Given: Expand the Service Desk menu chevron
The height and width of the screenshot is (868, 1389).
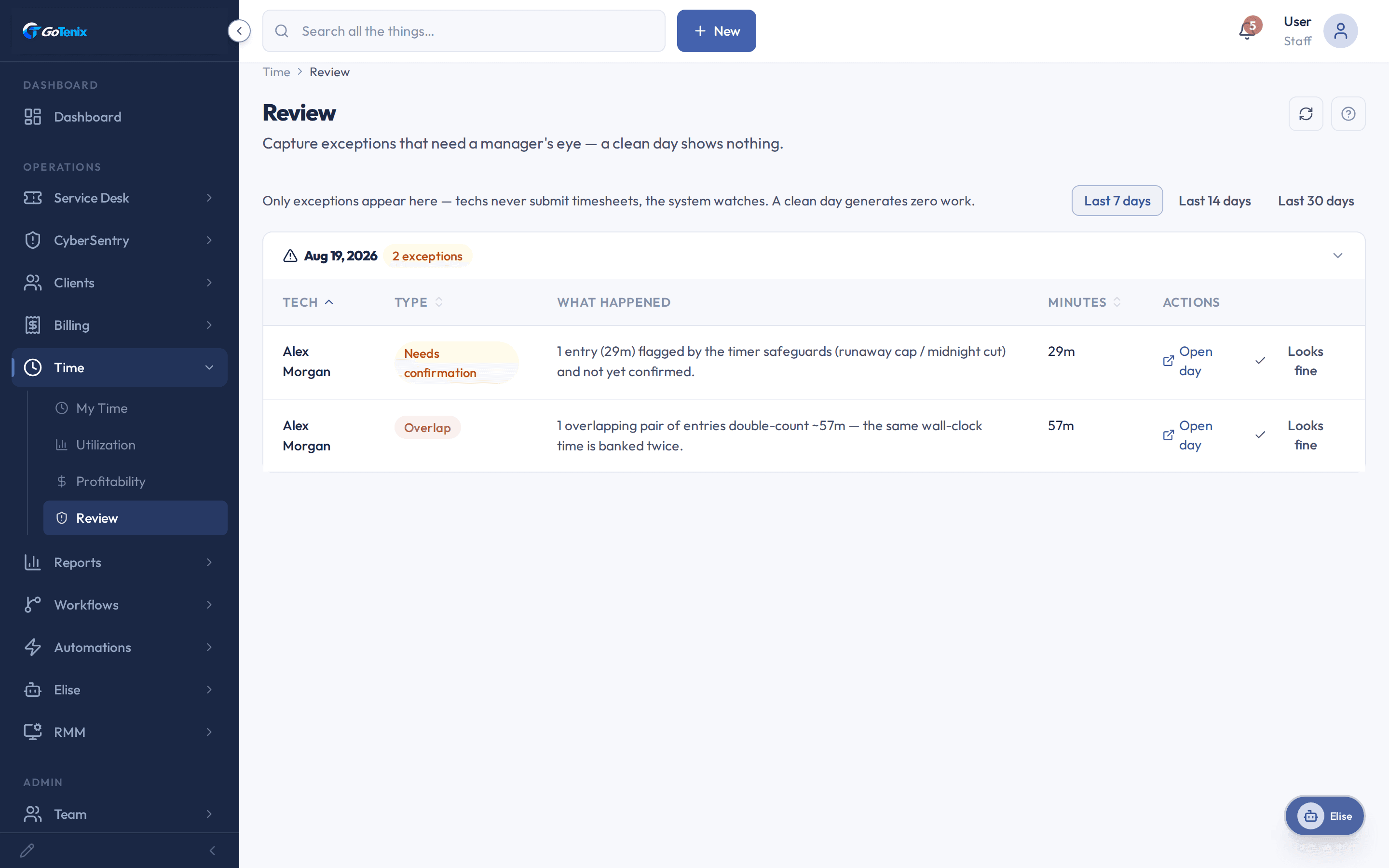Looking at the screenshot, I should click(209, 198).
